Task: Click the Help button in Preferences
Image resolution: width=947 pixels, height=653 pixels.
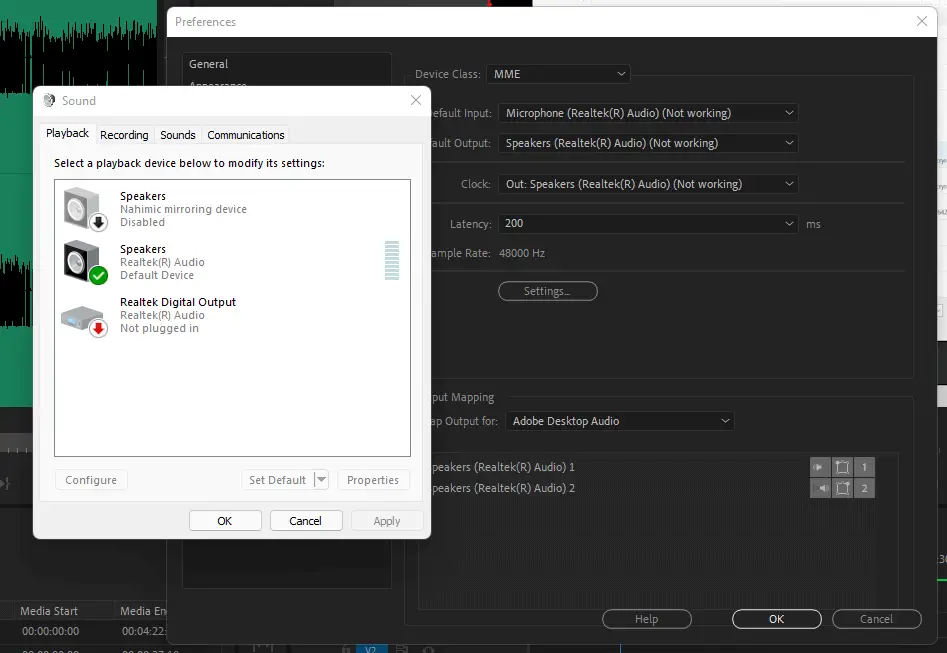Action: [x=647, y=619]
